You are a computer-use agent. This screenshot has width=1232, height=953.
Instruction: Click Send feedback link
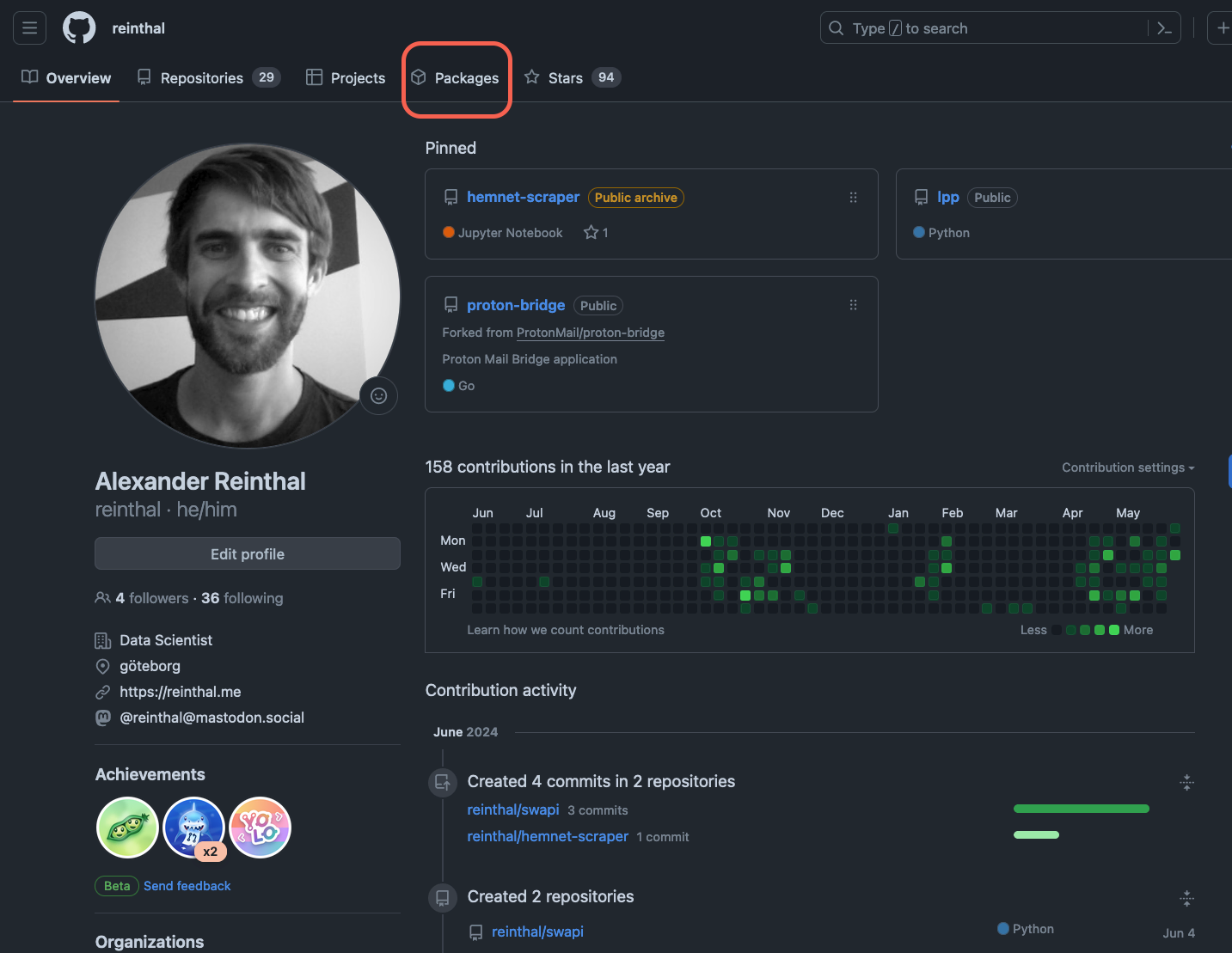pyautogui.click(x=187, y=886)
